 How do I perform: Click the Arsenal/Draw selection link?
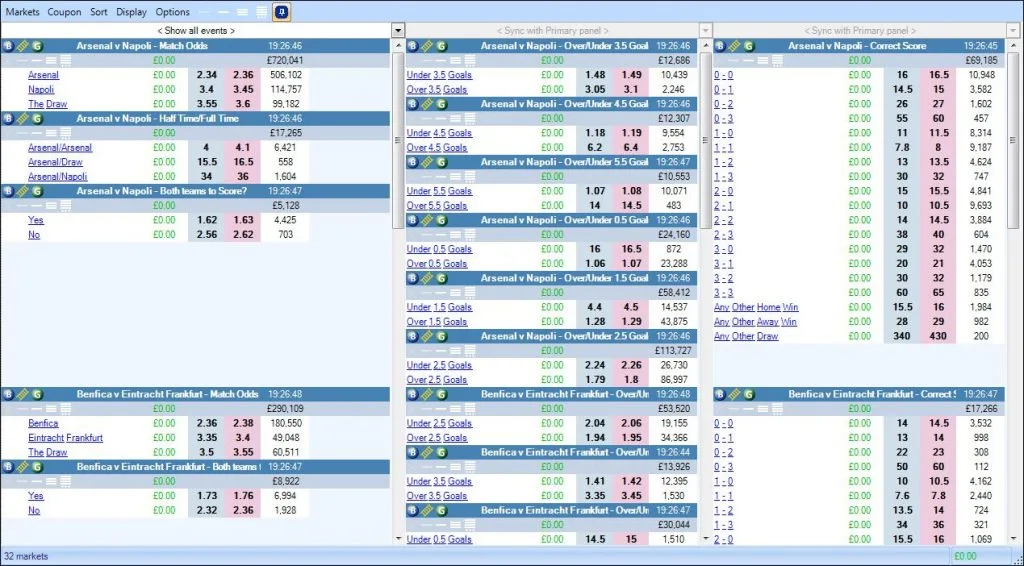click(x=55, y=162)
